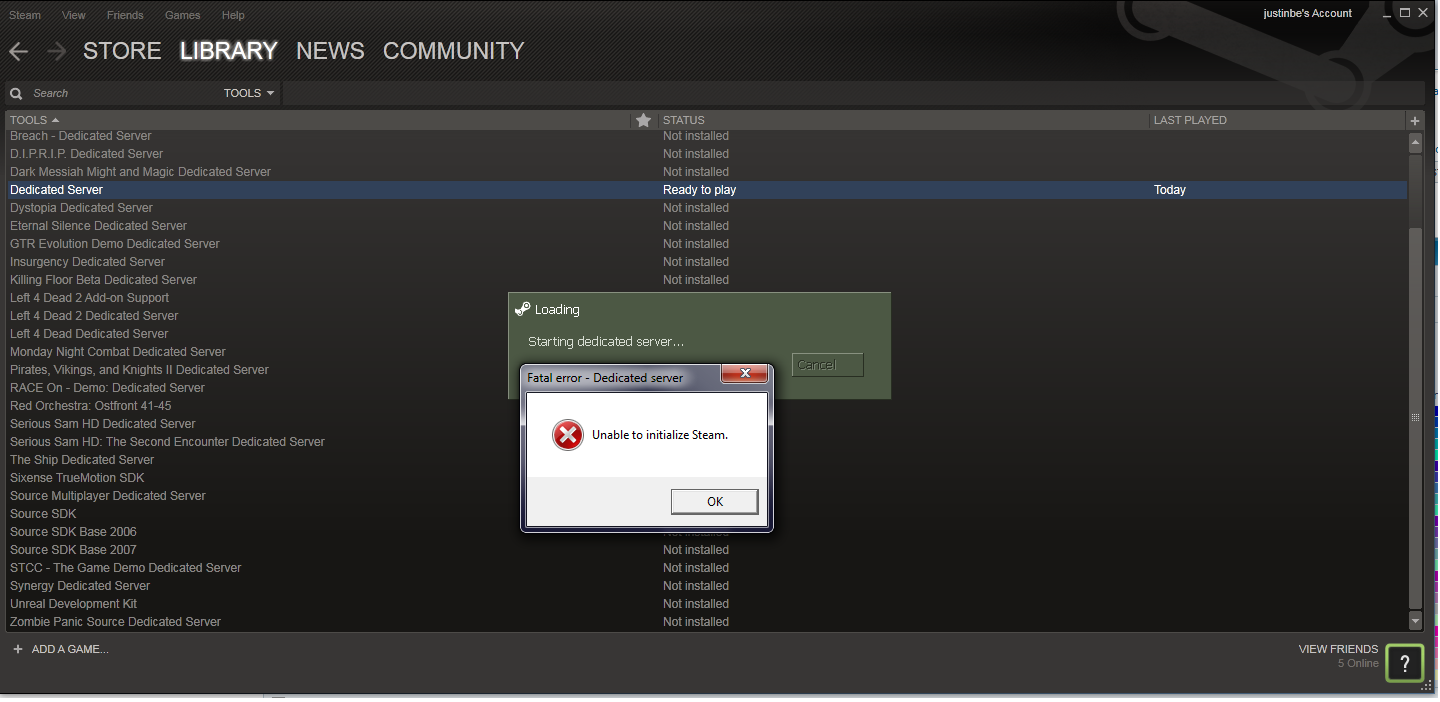Open justinbe's Account menu
The image size is (1440, 702).
[1307, 14]
